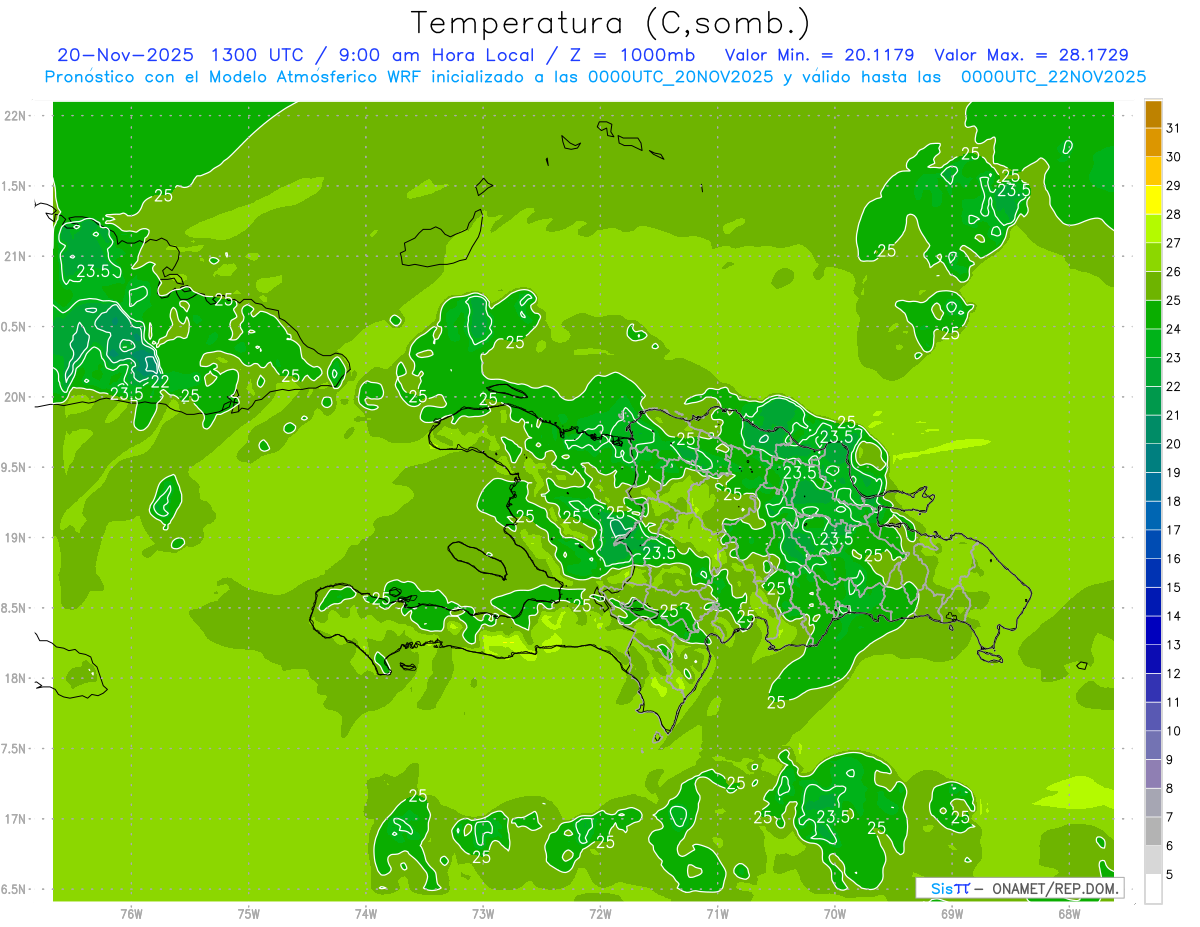Click the 74W longitude label
The height and width of the screenshot is (927, 1200).
pyautogui.click(x=366, y=913)
